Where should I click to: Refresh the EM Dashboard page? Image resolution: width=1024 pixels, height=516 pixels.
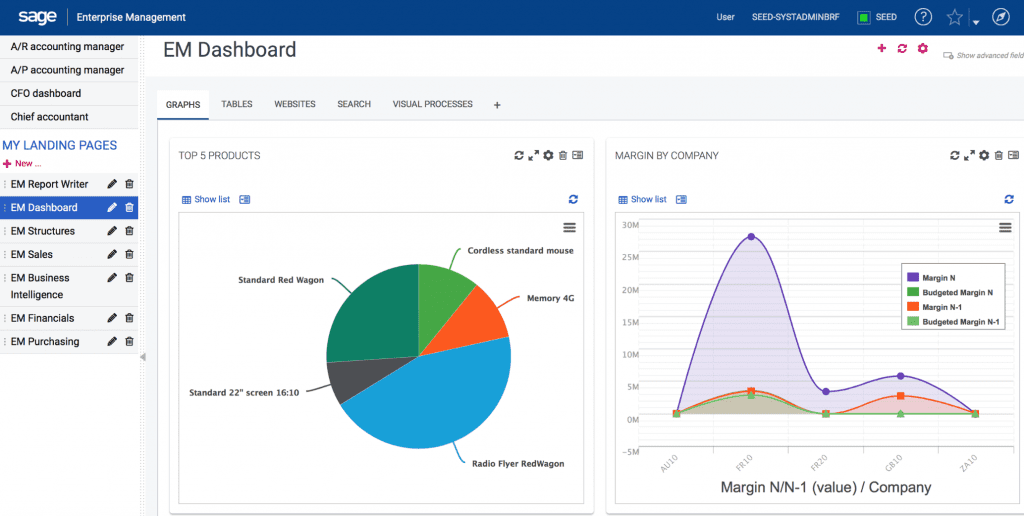coord(902,48)
